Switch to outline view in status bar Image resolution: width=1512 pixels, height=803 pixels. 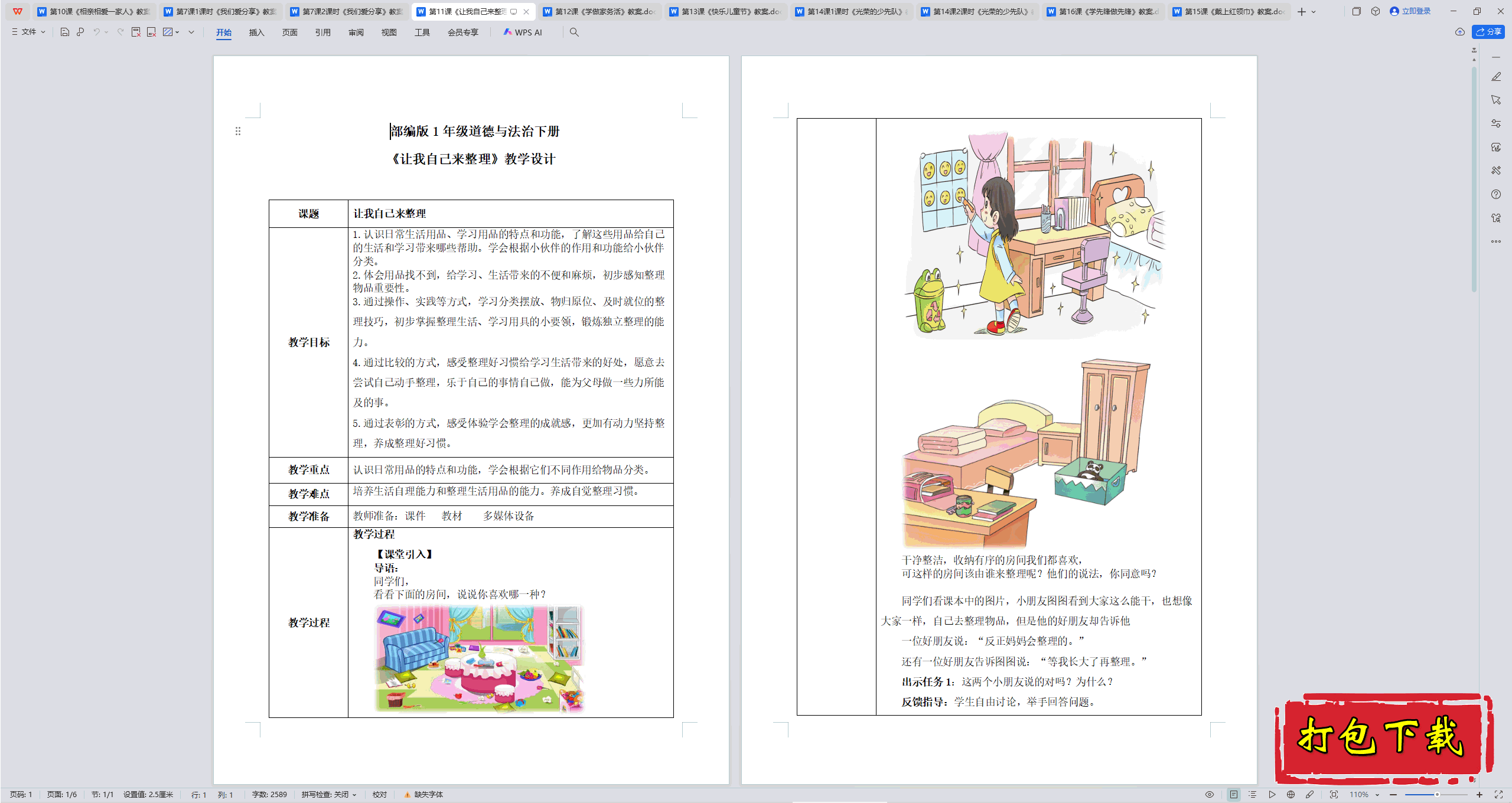pos(1252,795)
